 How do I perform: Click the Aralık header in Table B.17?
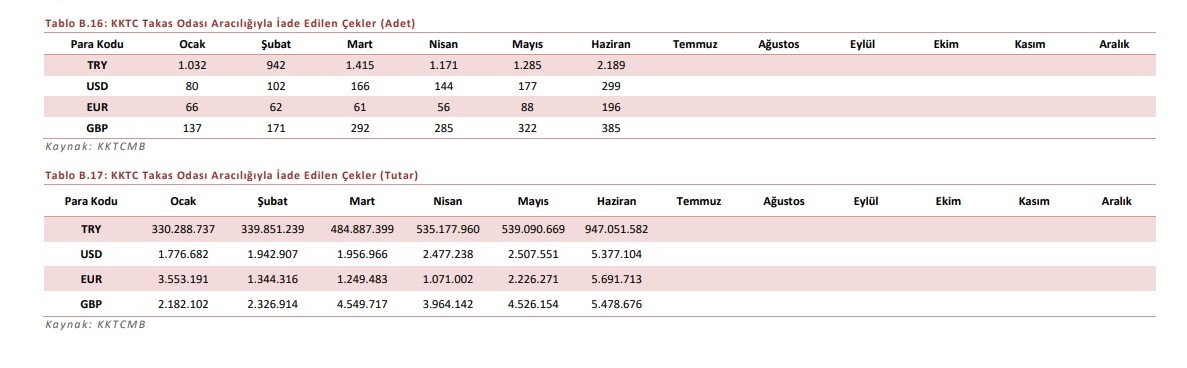coord(1117,201)
